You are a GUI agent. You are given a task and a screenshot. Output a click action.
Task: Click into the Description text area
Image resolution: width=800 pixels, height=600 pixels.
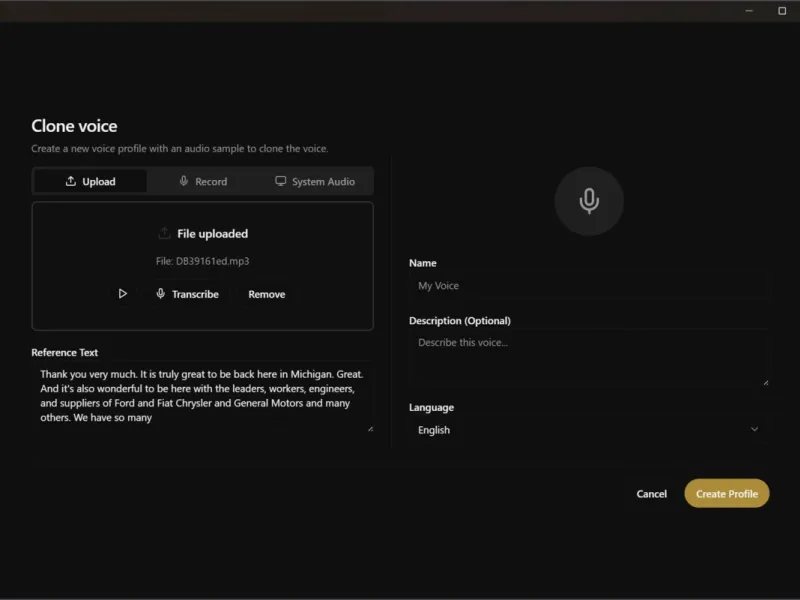pyautogui.click(x=588, y=359)
